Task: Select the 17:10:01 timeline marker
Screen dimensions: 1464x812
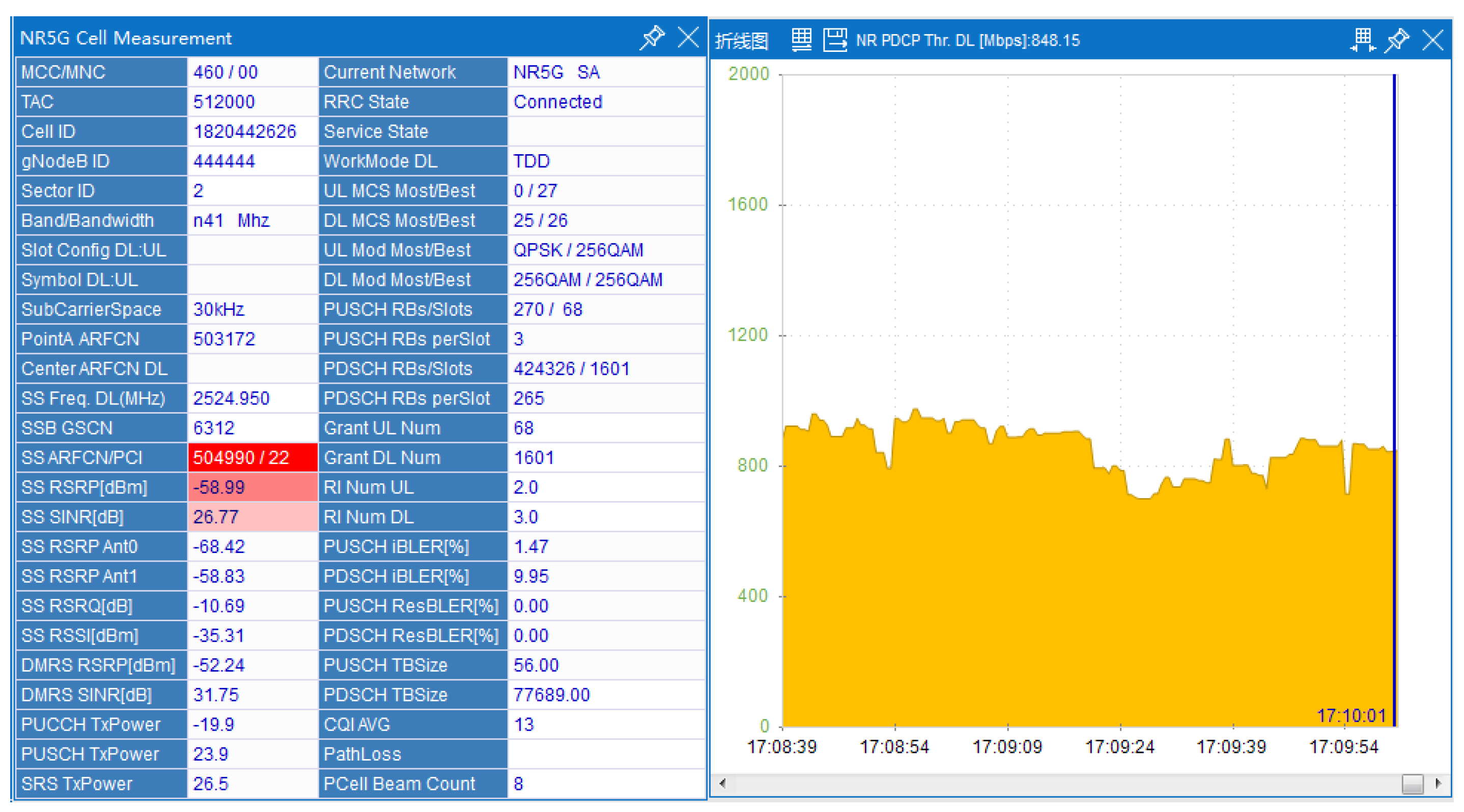Action: point(1351,715)
